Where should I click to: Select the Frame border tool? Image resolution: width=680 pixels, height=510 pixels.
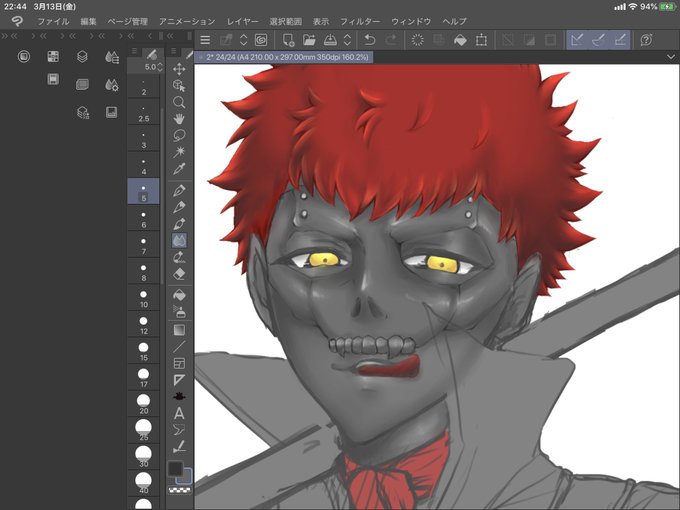tap(179, 363)
